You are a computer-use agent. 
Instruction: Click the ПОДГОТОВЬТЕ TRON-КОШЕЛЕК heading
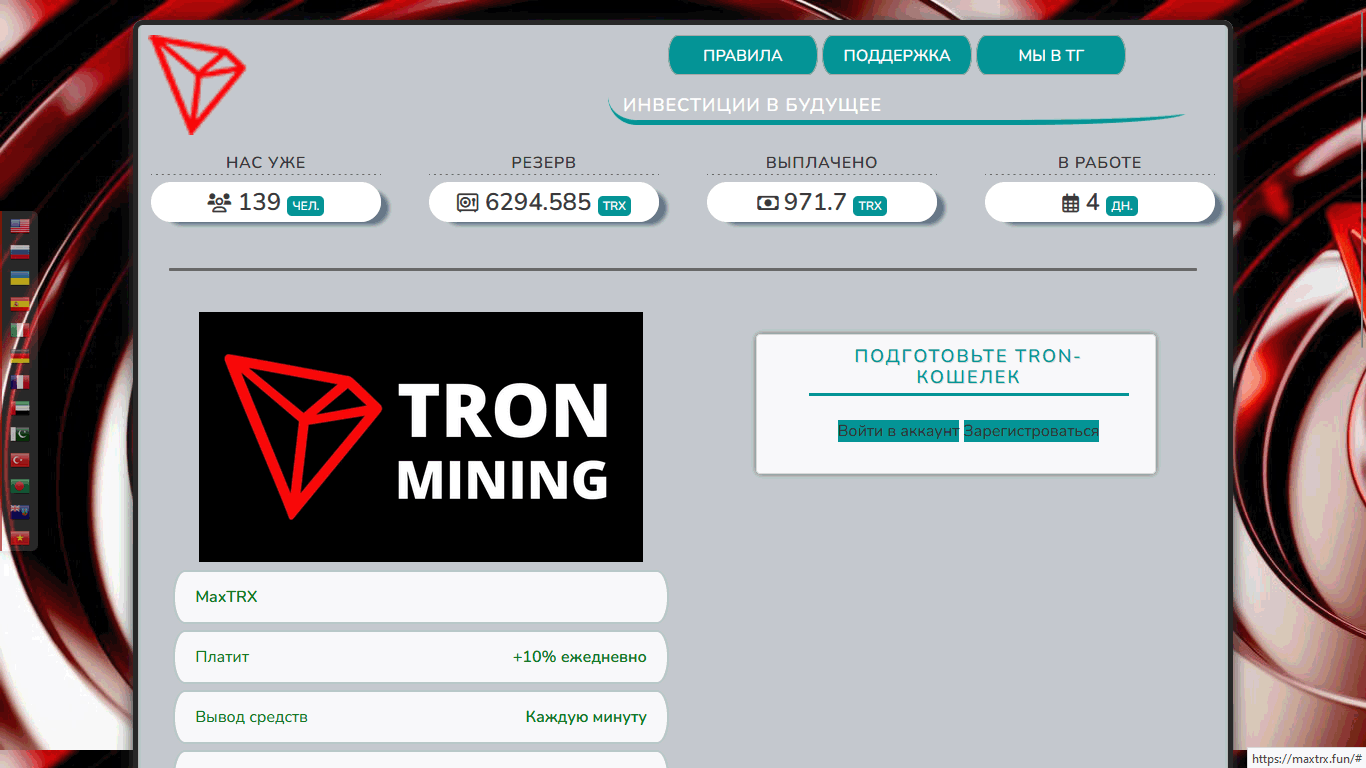tap(968, 367)
